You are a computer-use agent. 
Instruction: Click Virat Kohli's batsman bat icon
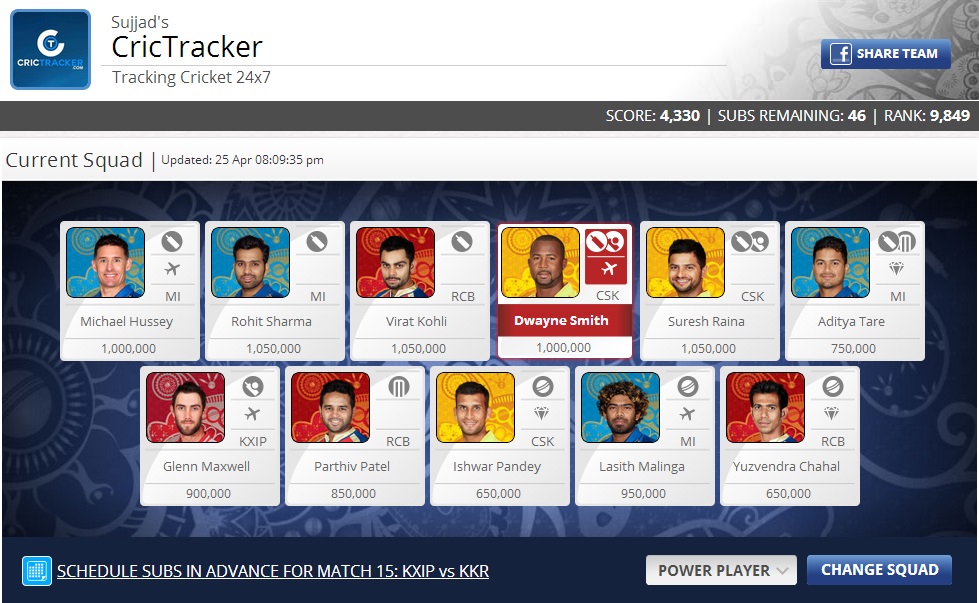point(462,242)
